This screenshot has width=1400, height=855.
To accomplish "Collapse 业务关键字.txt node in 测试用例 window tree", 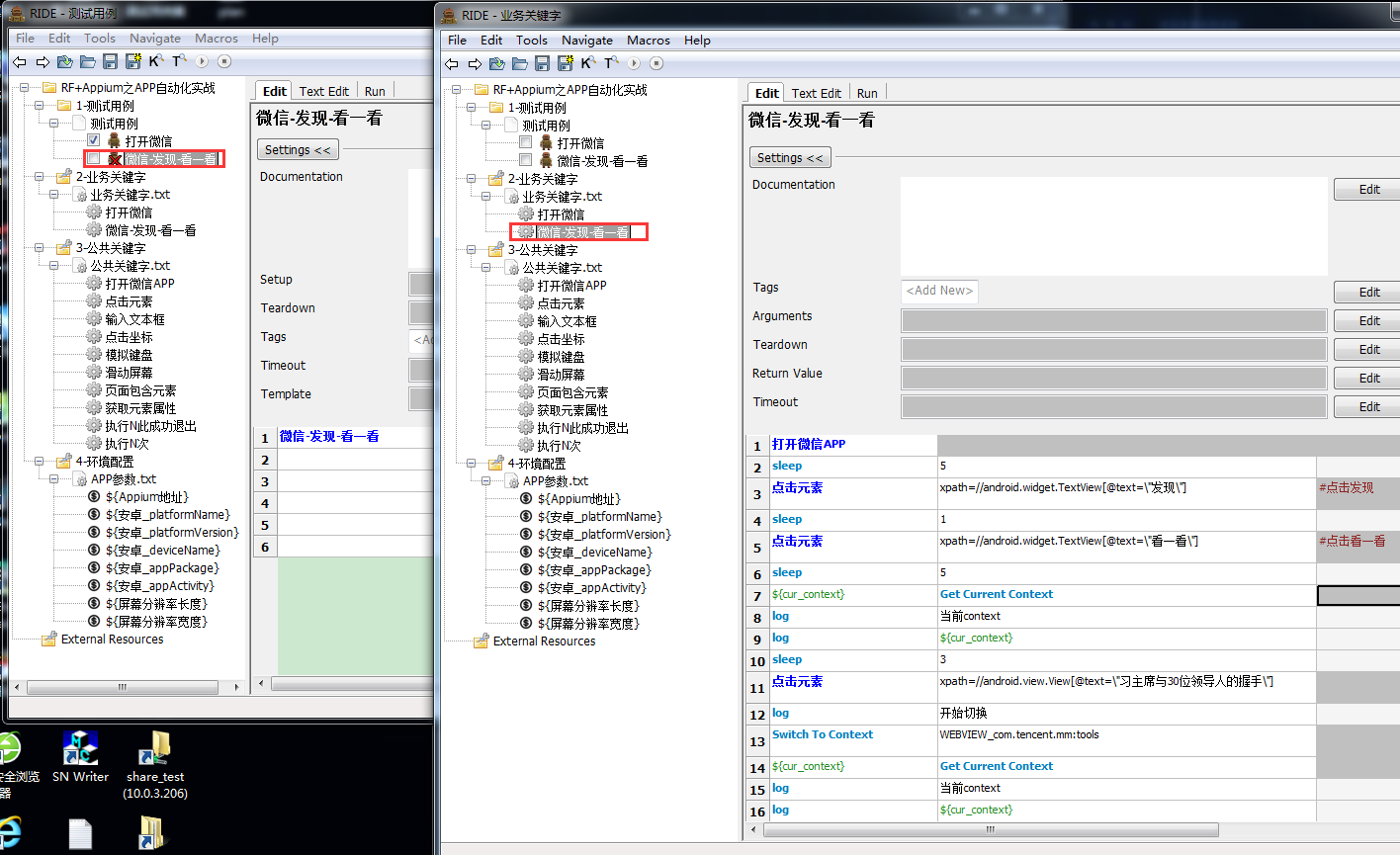I will click(54, 195).
